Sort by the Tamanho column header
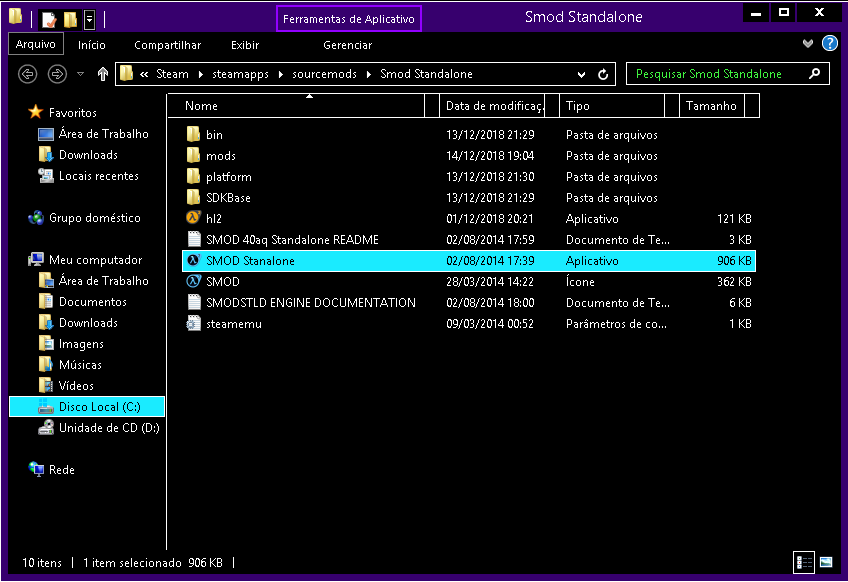The image size is (848, 582). point(712,105)
